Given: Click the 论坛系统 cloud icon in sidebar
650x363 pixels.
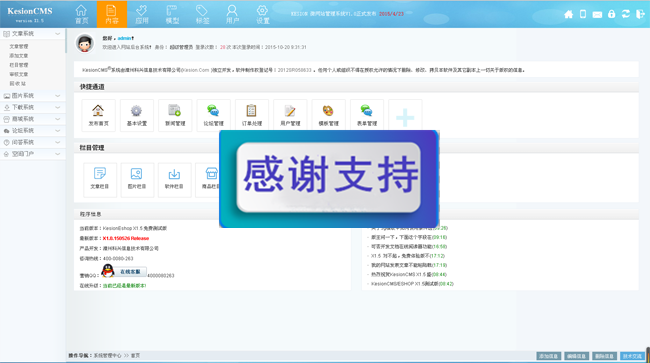Looking at the screenshot, I should coord(6,131).
